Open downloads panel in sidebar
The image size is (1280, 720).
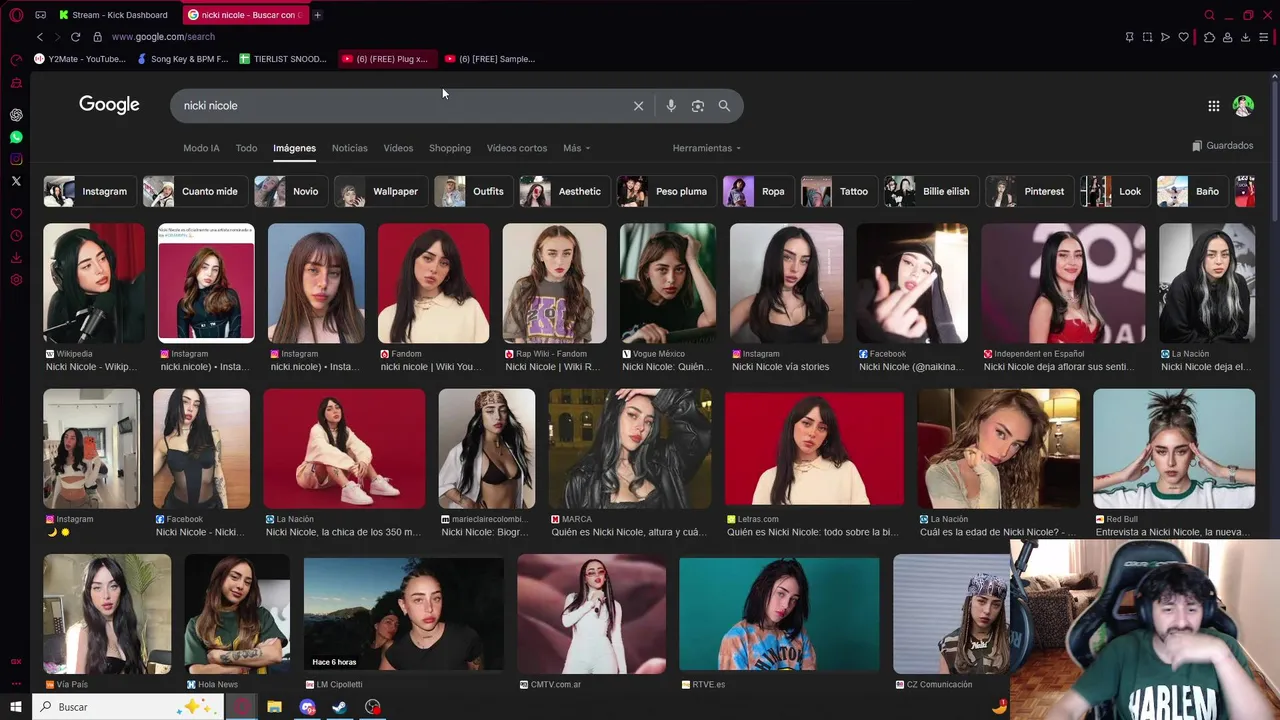pyautogui.click(x=16, y=258)
